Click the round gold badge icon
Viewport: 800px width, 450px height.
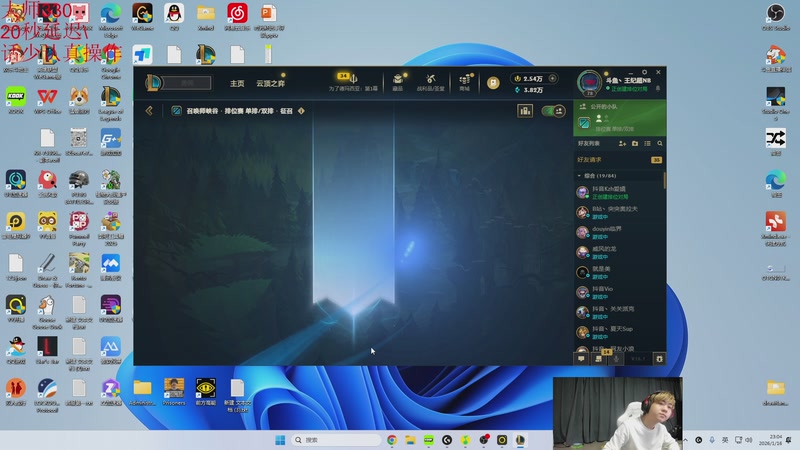click(493, 83)
